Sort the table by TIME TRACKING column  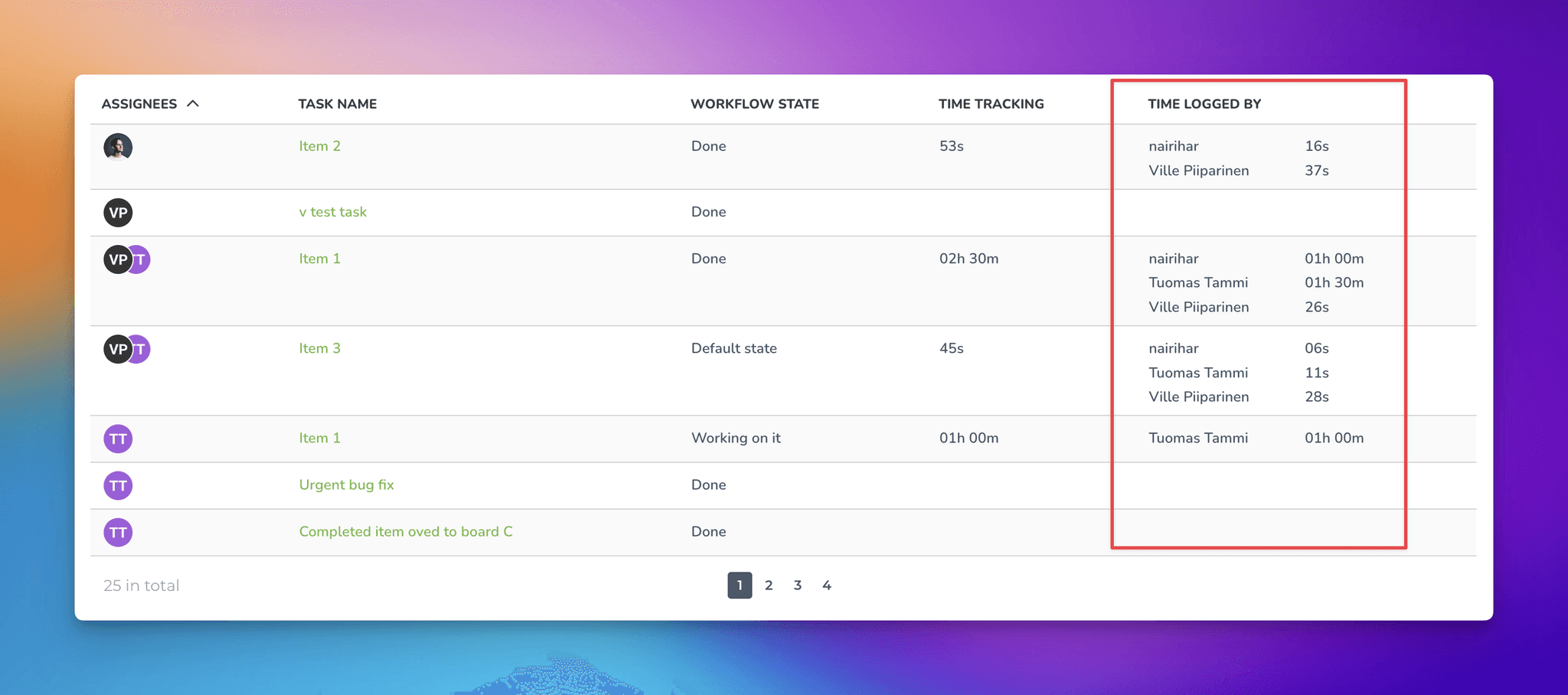[x=991, y=103]
